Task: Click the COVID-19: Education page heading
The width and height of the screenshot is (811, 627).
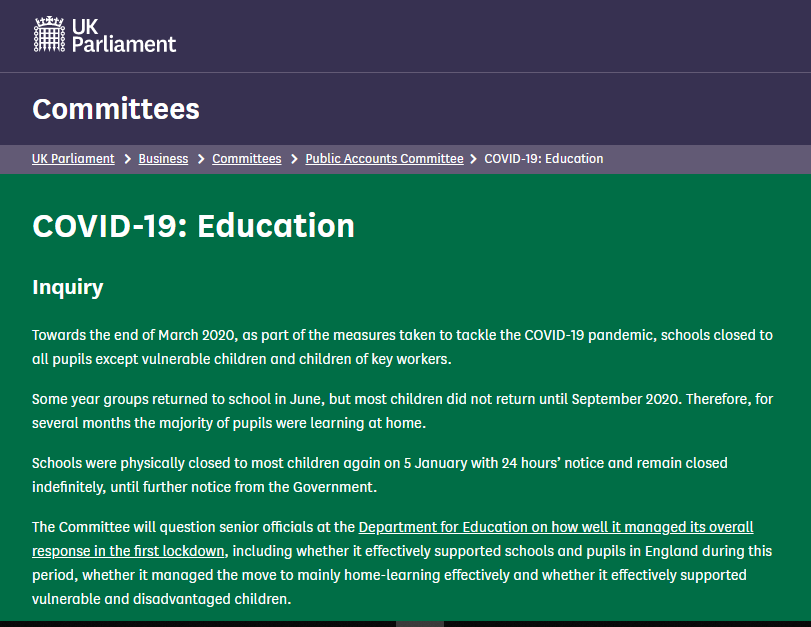Action: click(193, 226)
